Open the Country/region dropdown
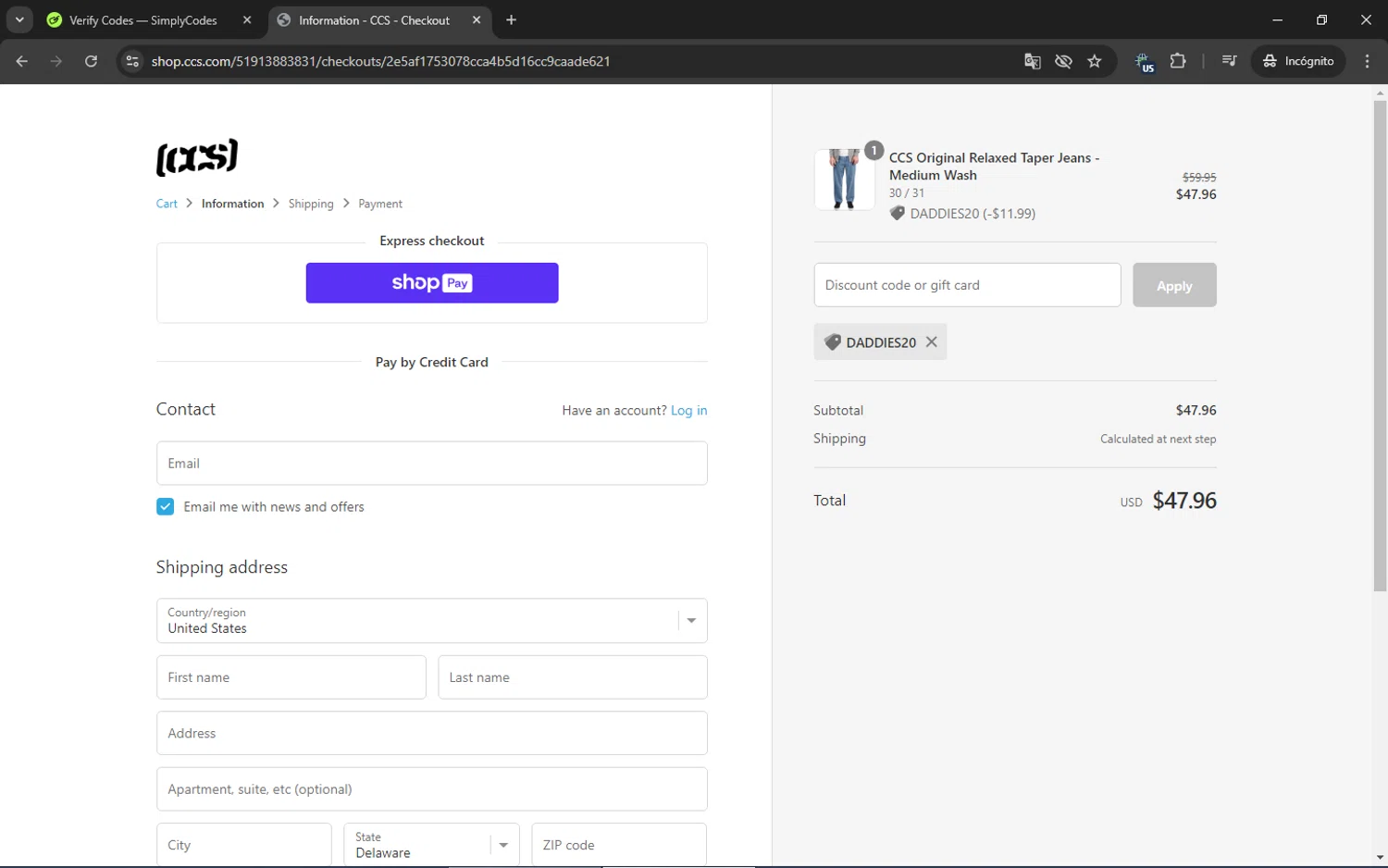Image resolution: width=1388 pixels, height=868 pixels. click(432, 621)
